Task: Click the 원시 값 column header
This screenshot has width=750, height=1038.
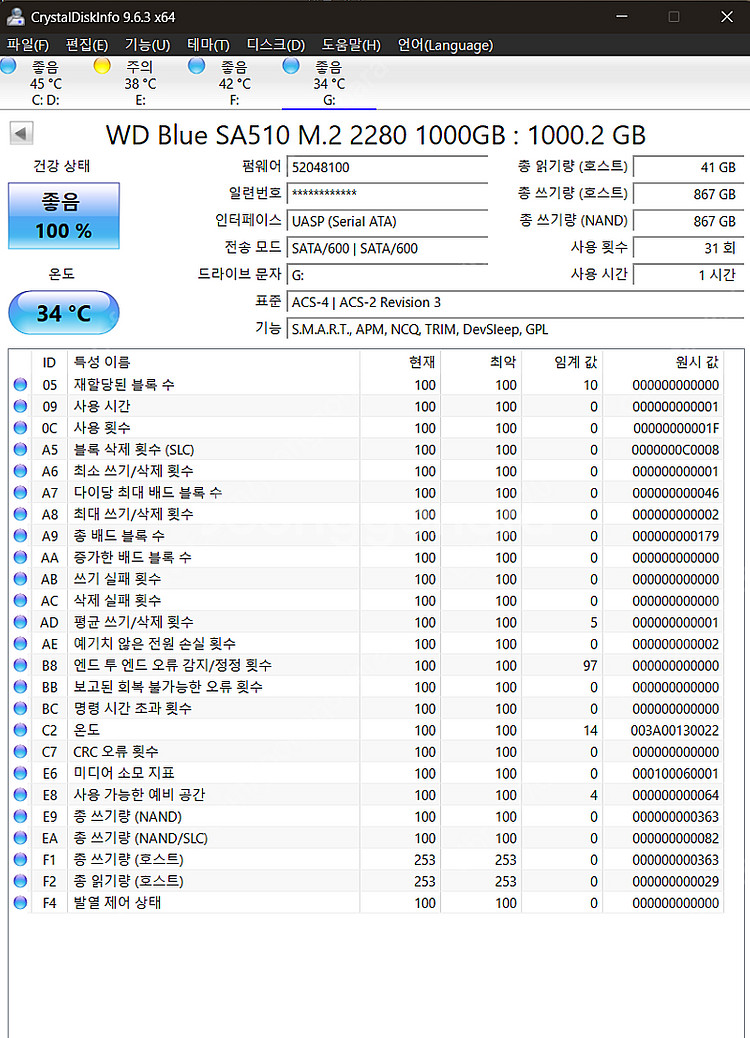Action: [x=663, y=362]
